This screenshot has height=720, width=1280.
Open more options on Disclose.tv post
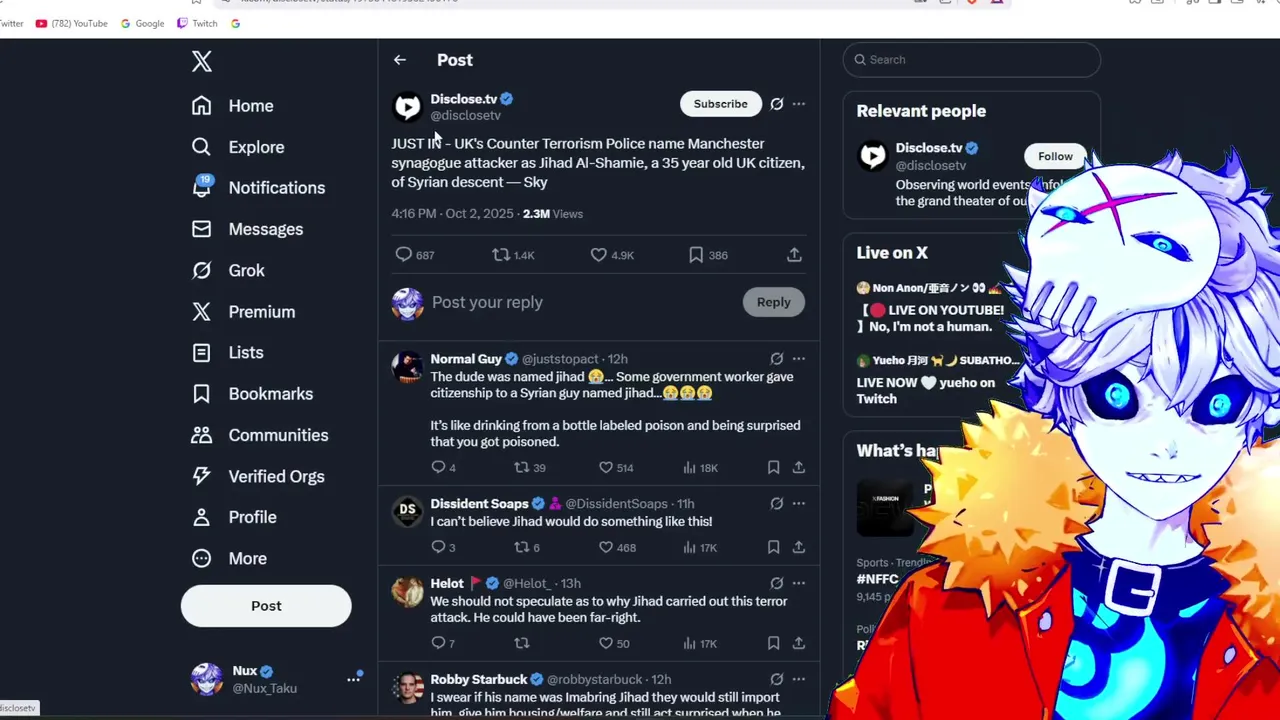pyautogui.click(x=799, y=104)
